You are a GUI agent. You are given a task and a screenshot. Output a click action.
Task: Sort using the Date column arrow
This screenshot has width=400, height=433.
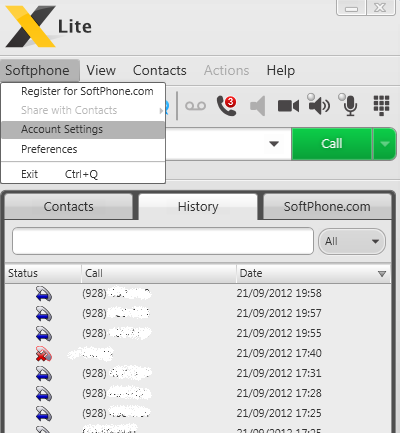point(382,274)
